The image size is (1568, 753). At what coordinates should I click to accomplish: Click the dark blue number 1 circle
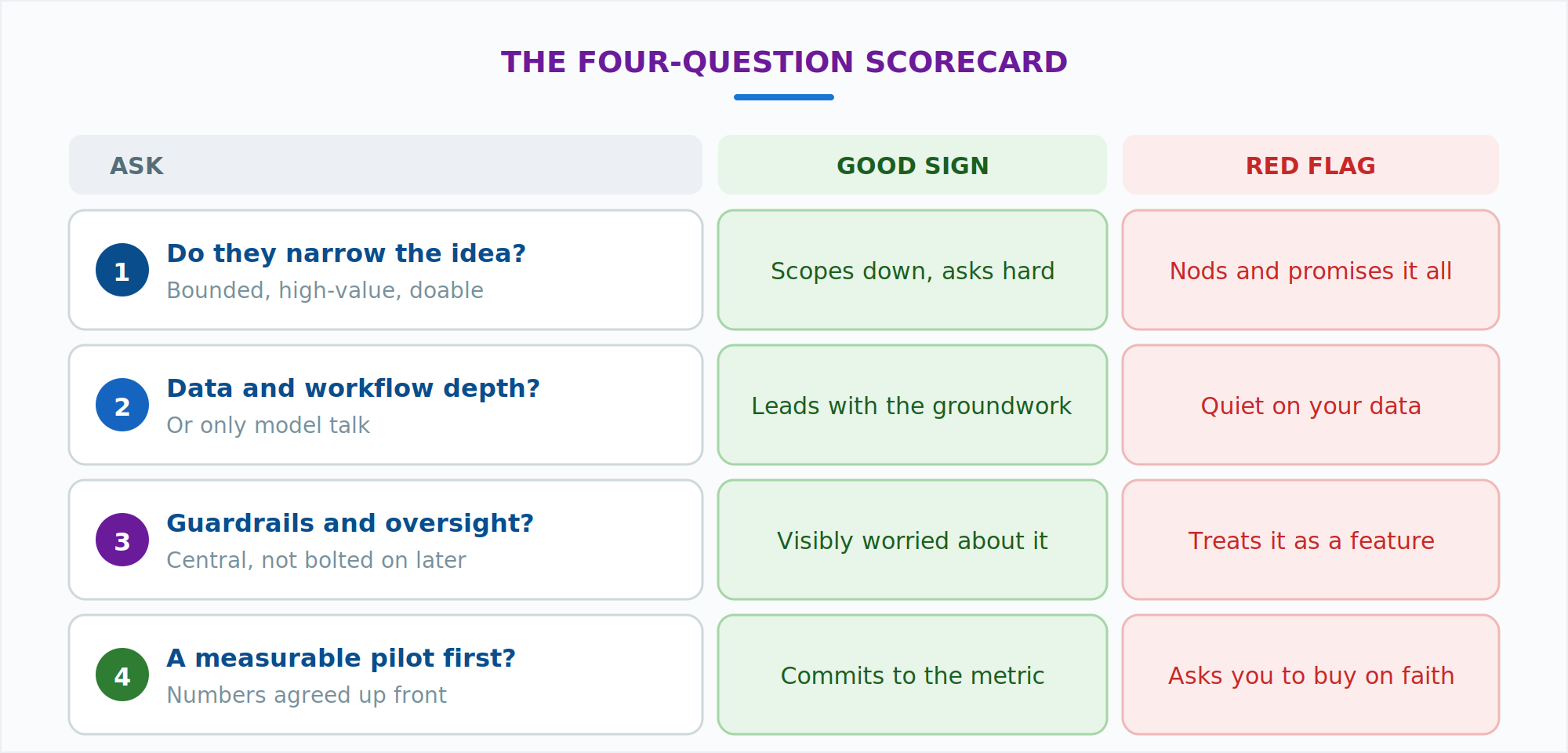click(x=122, y=270)
